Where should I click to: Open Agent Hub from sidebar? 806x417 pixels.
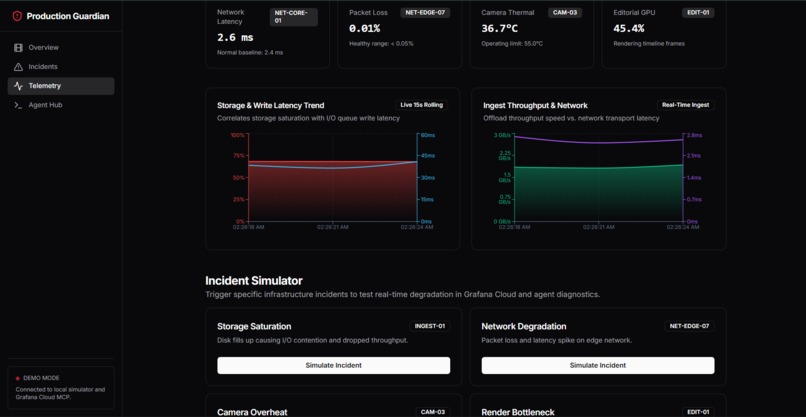point(61,105)
